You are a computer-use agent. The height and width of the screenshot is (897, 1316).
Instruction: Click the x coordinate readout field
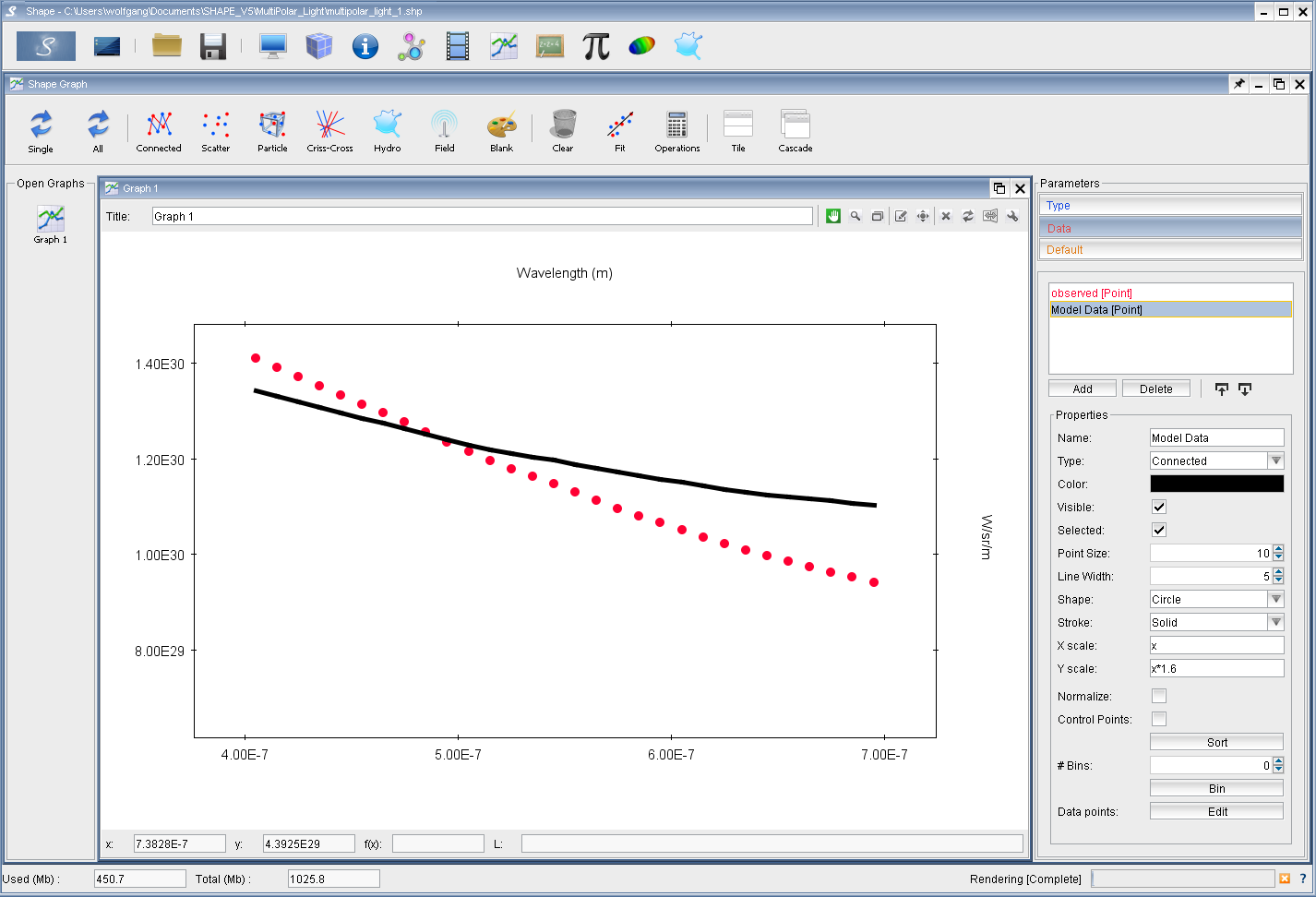[x=179, y=843]
